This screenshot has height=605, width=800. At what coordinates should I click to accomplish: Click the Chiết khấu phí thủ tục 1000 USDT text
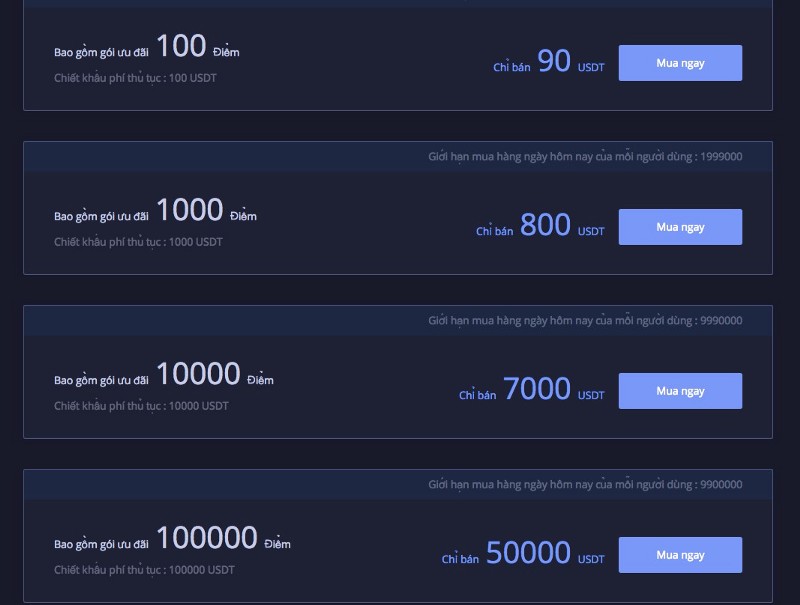[138, 242]
